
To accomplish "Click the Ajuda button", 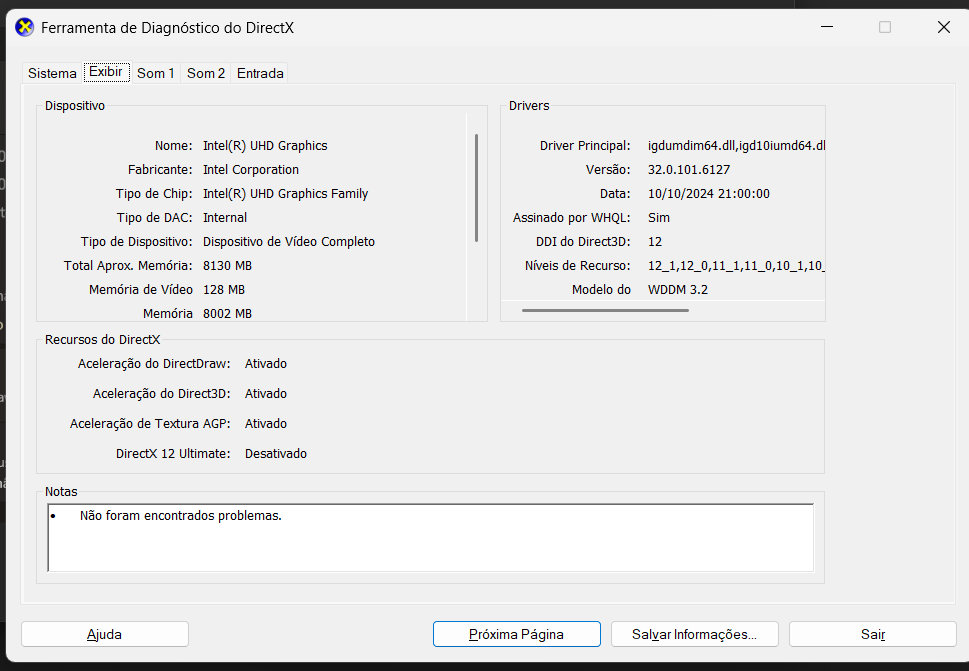I will (104, 634).
